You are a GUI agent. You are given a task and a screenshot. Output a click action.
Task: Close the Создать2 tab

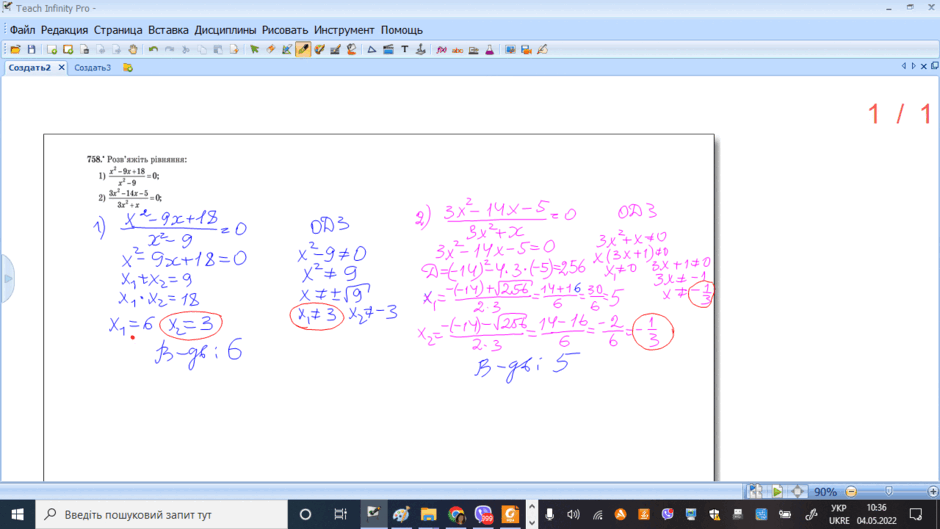click(x=61, y=68)
